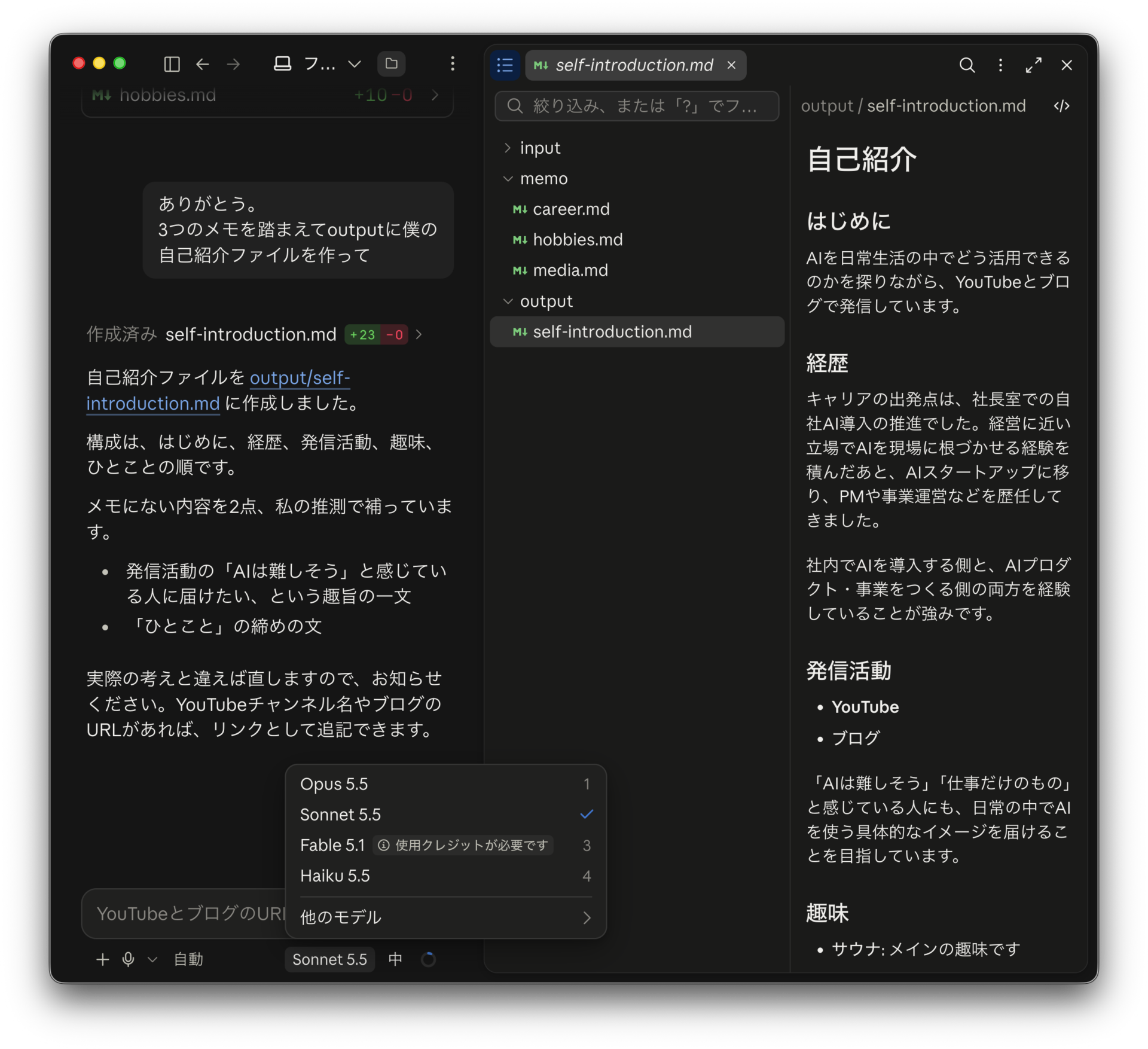Click the Sonnet 5.5 model selector button
This screenshot has height=1049, width=1148.
click(329, 959)
